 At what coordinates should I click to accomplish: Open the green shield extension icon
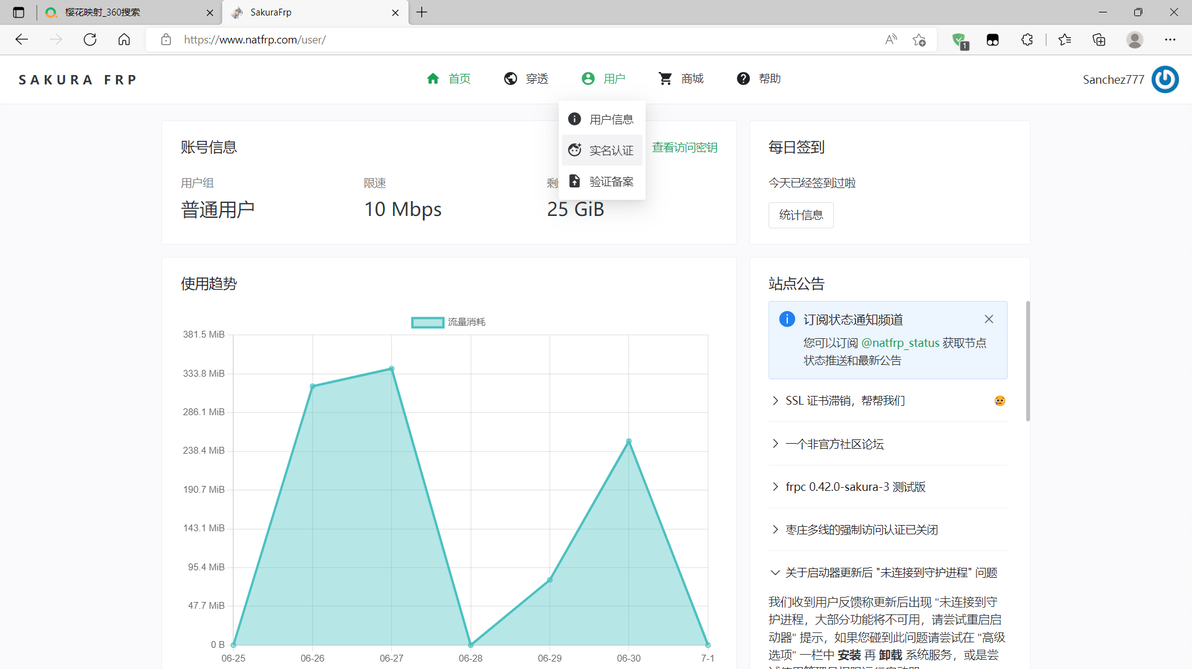coord(959,40)
